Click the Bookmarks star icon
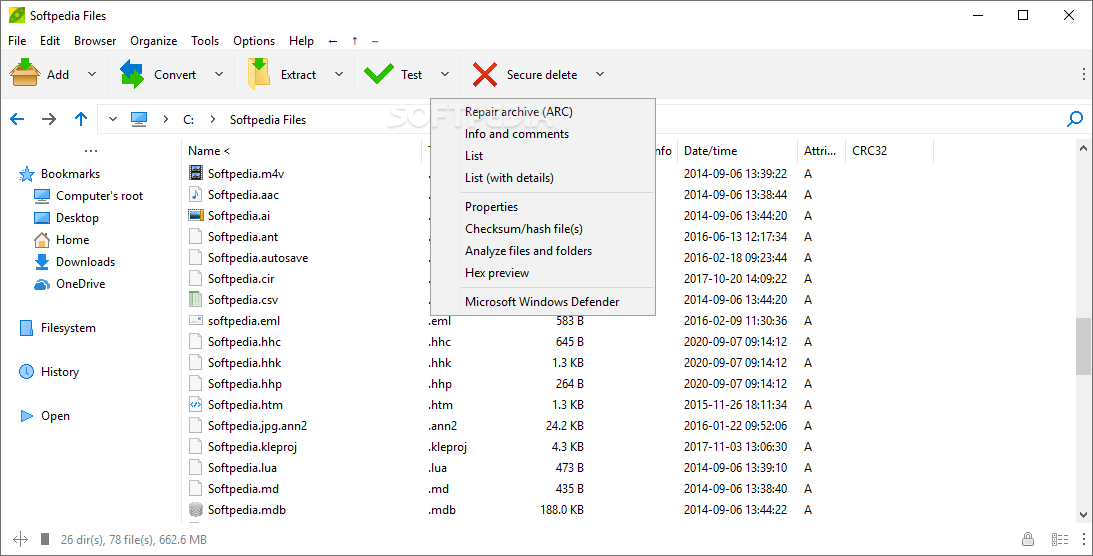Screen dimensions: 1093x556 [26, 174]
